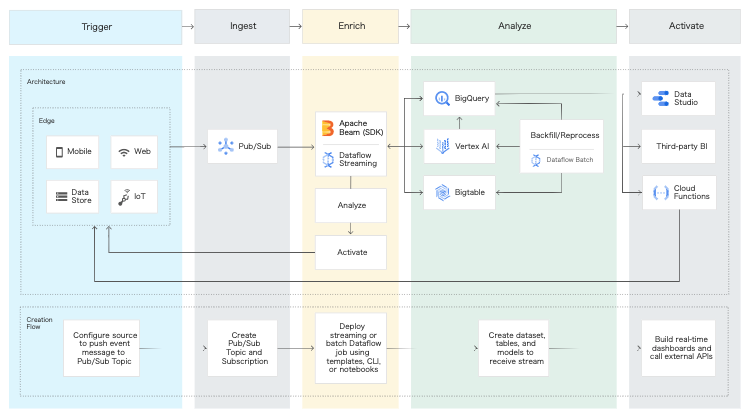749x418 pixels.
Task: Click the Data Studio logo icon
Action: (x=661, y=98)
